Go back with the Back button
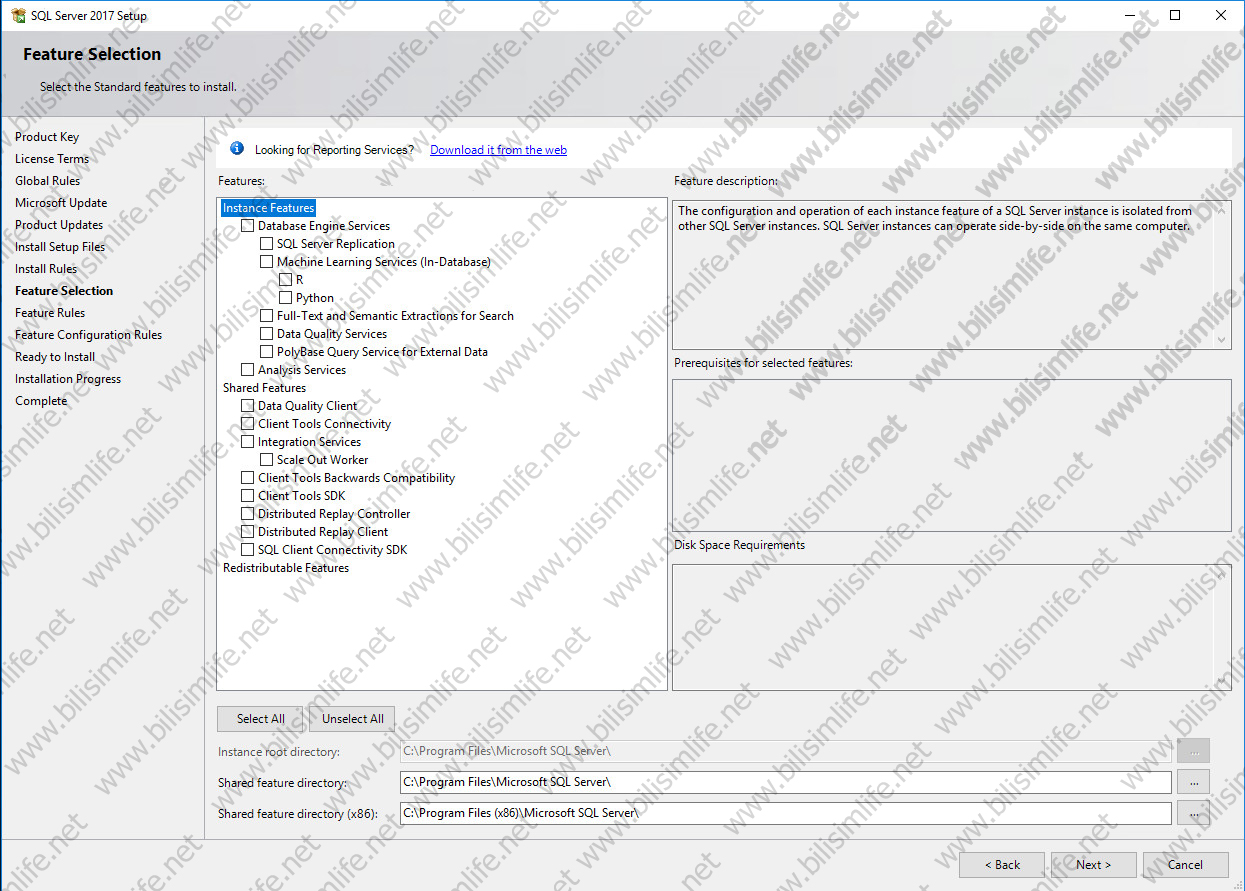1245x891 pixels. click(x=1002, y=865)
